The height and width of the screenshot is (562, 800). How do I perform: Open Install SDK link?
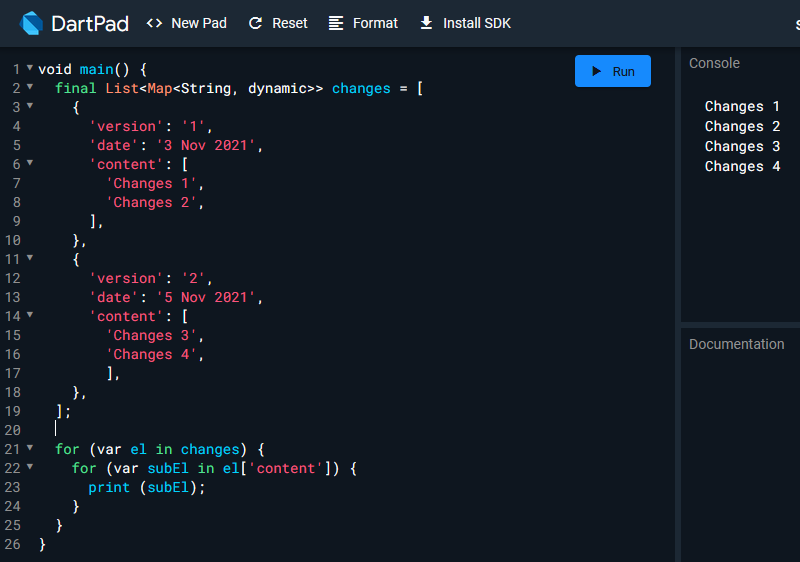tap(465, 23)
